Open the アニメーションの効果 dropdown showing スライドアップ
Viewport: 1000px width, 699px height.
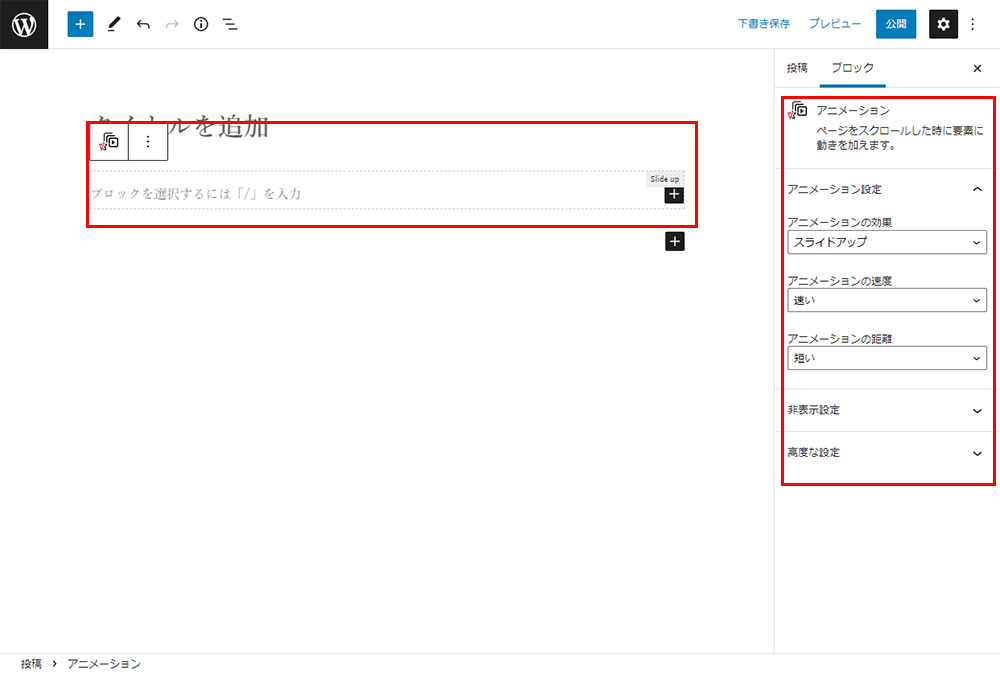tap(886, 242)
